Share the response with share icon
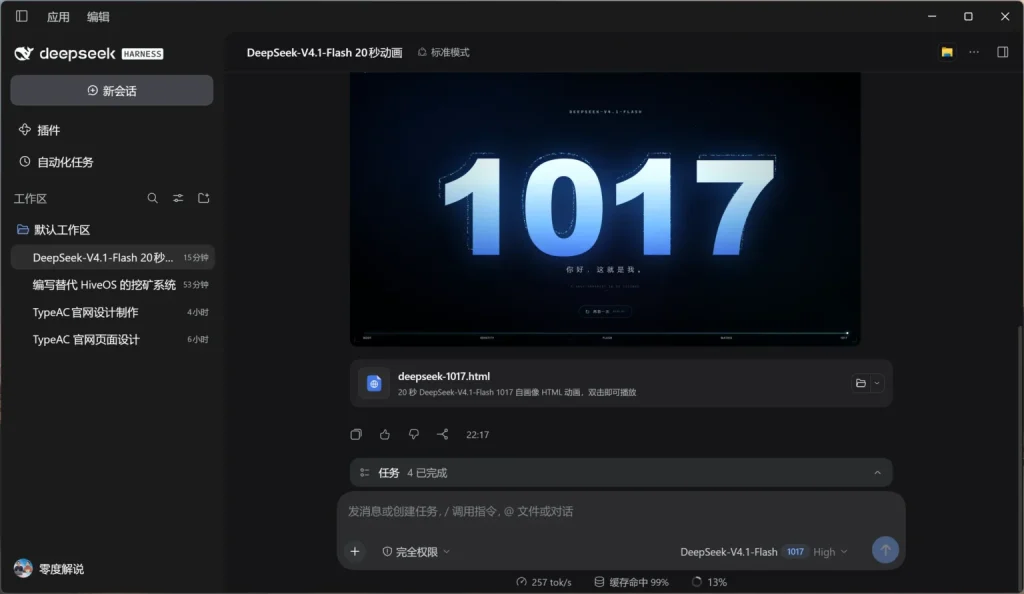1024x594 pixels. [x=442, y=435]
